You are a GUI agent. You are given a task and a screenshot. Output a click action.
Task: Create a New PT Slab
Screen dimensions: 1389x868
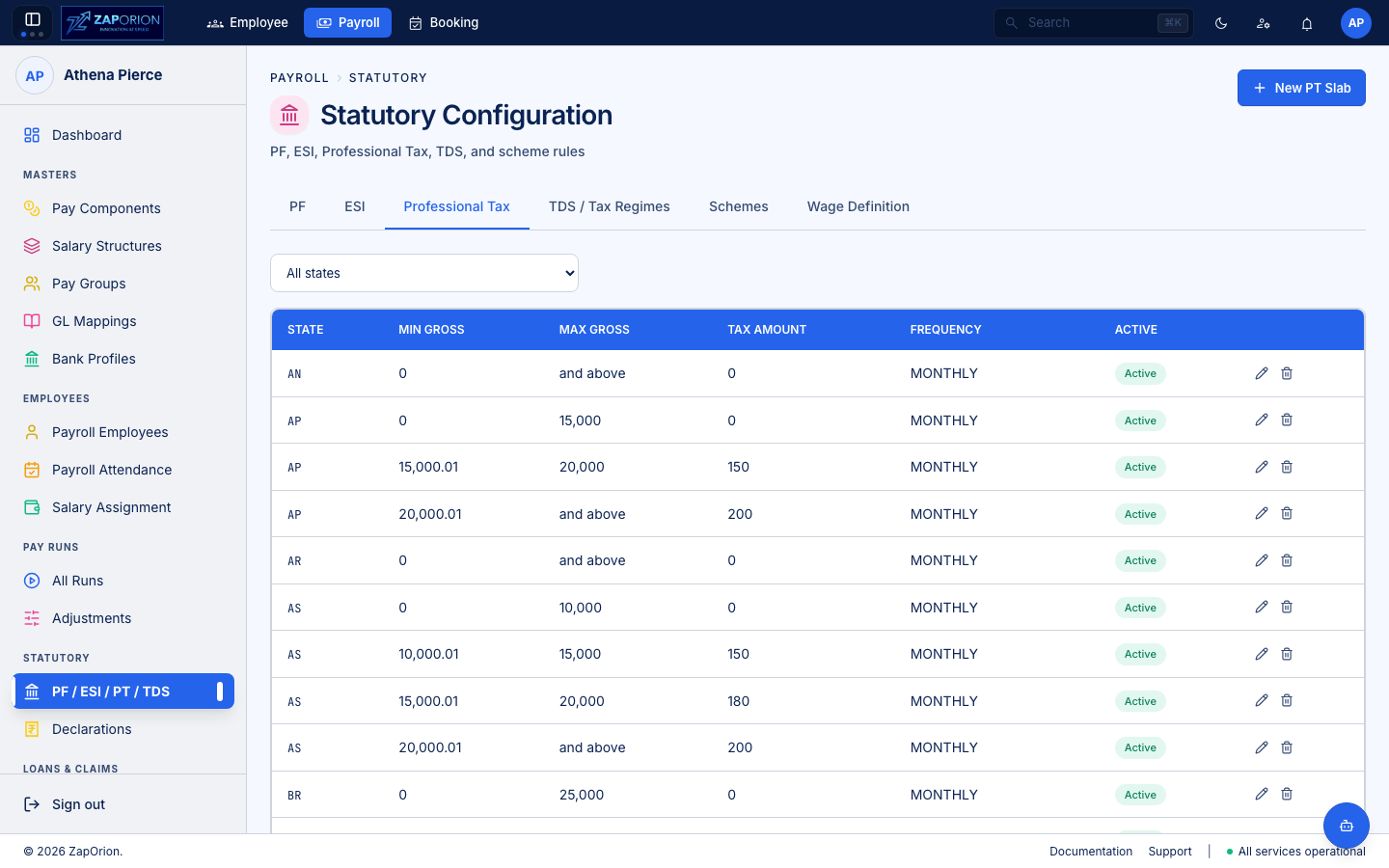point(1301,88)
